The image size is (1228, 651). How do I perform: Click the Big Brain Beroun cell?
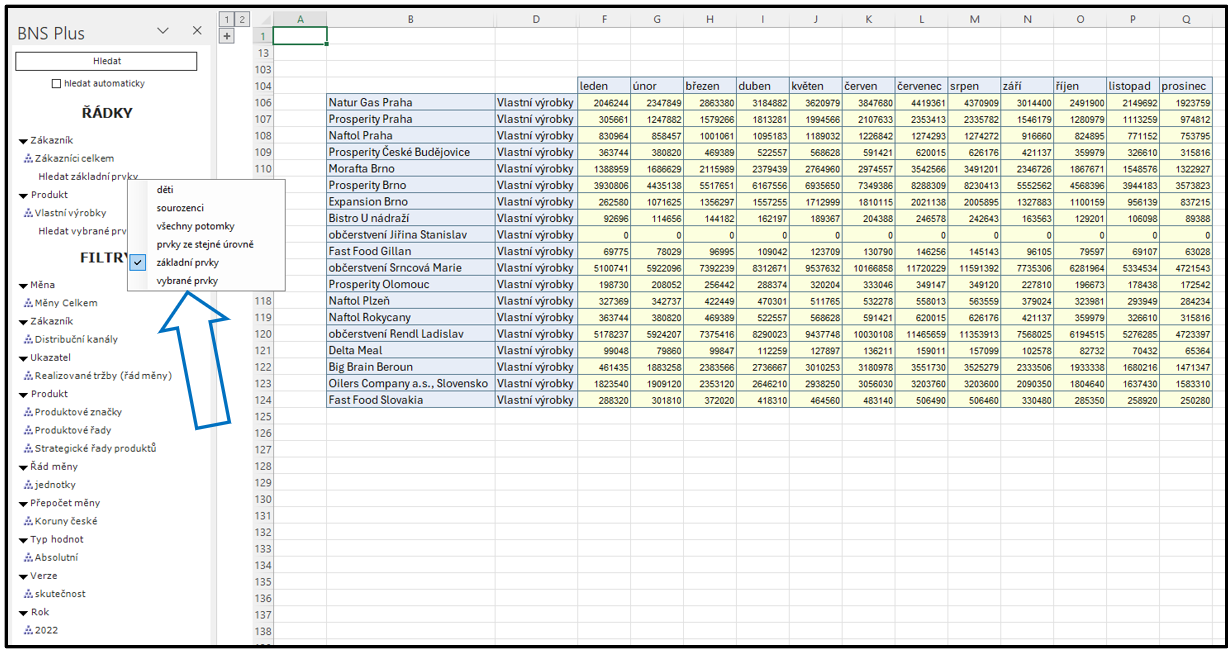click(411, 367)
